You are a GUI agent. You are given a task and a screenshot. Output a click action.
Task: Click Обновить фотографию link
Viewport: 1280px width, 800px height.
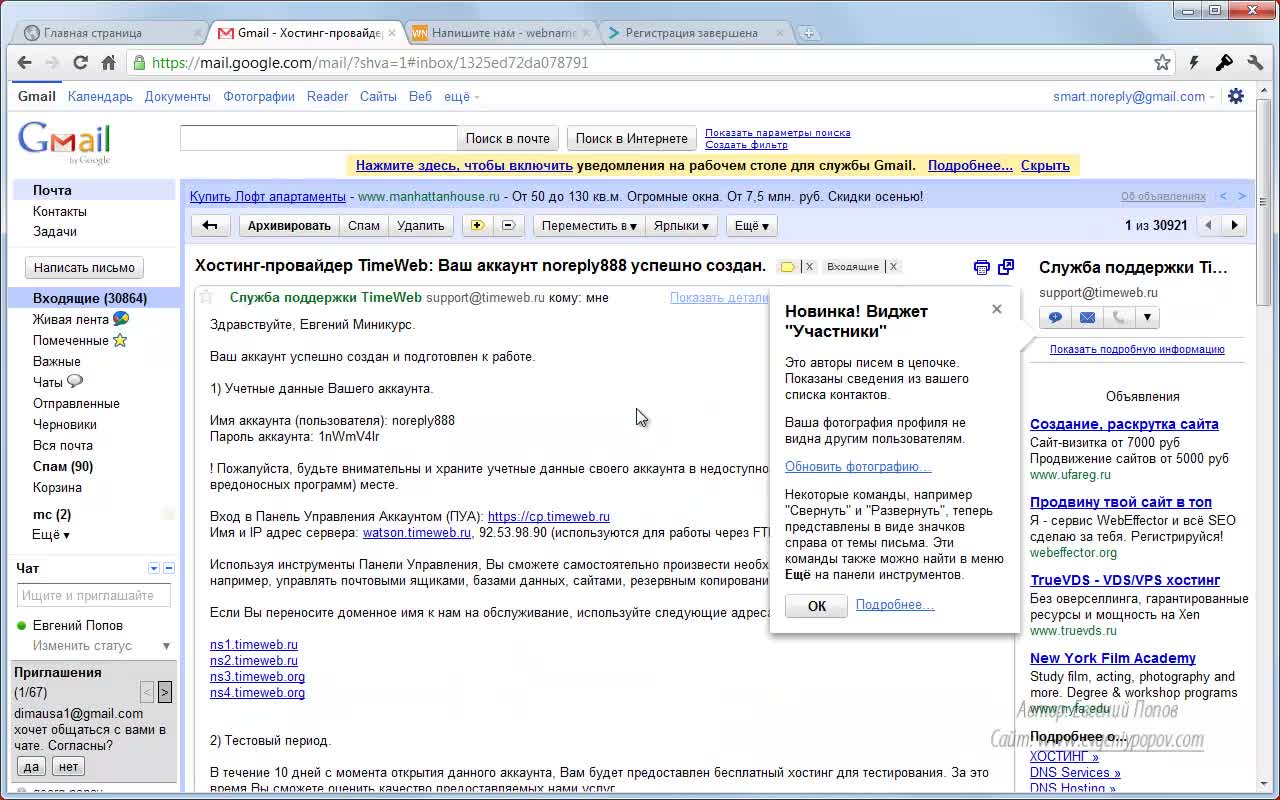[858, 467]
